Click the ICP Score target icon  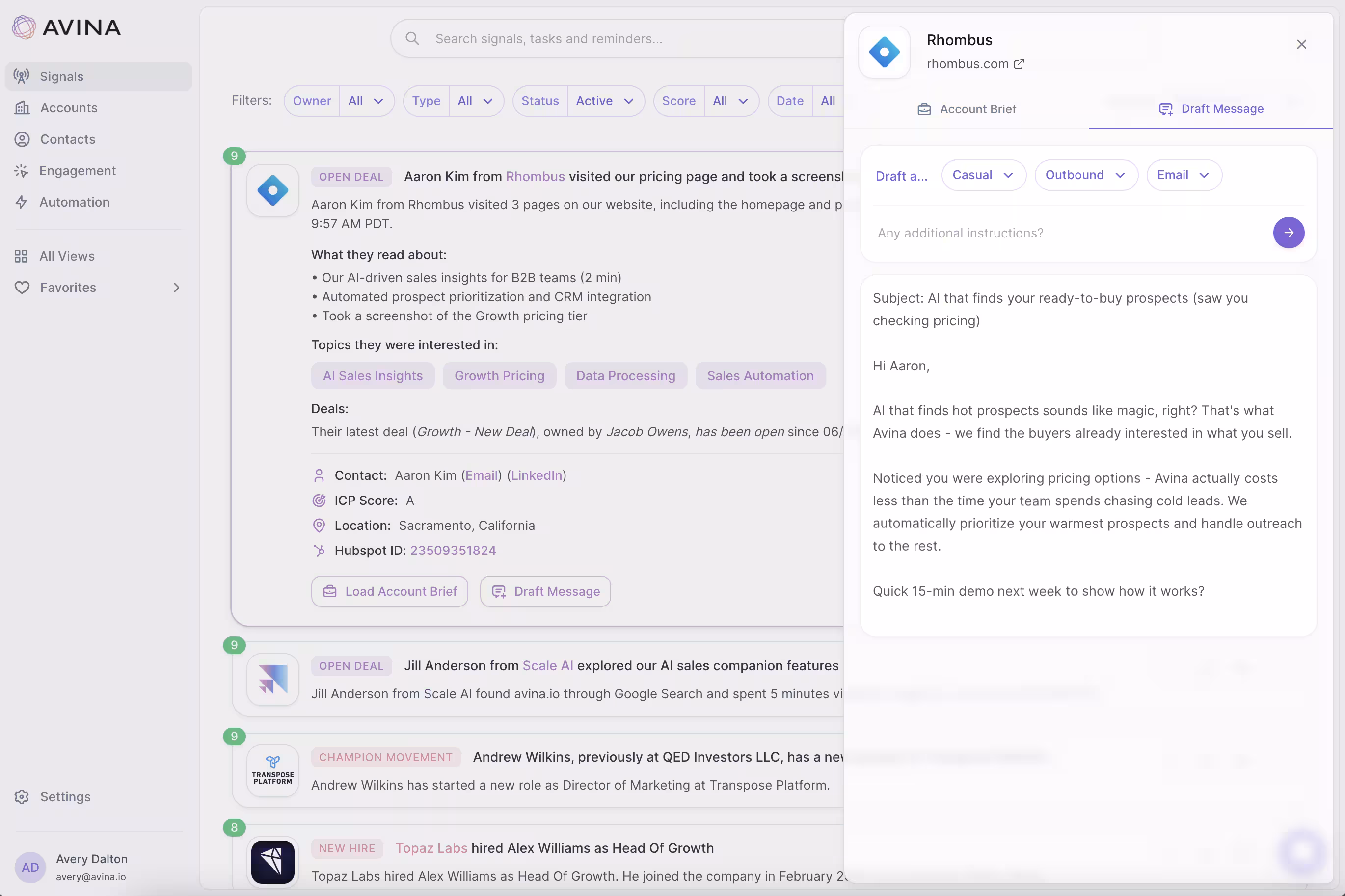point(319,501)
